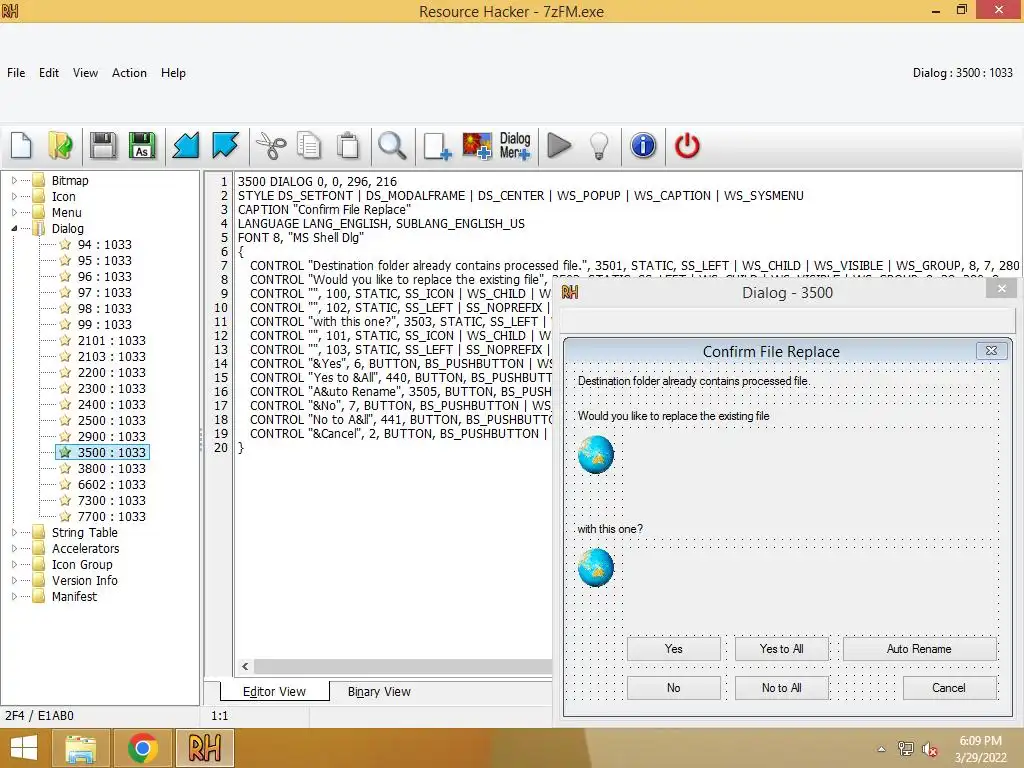Click the muted volume tray icon
The image size is (1024, 768).
(929, 749)
